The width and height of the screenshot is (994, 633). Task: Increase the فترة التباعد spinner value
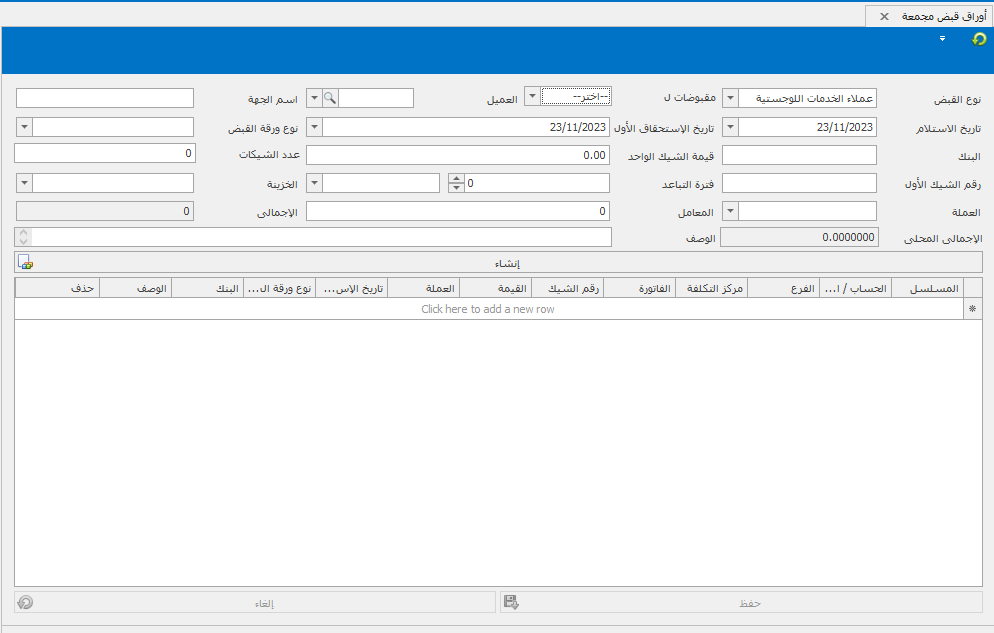click(x=456, y=179)
